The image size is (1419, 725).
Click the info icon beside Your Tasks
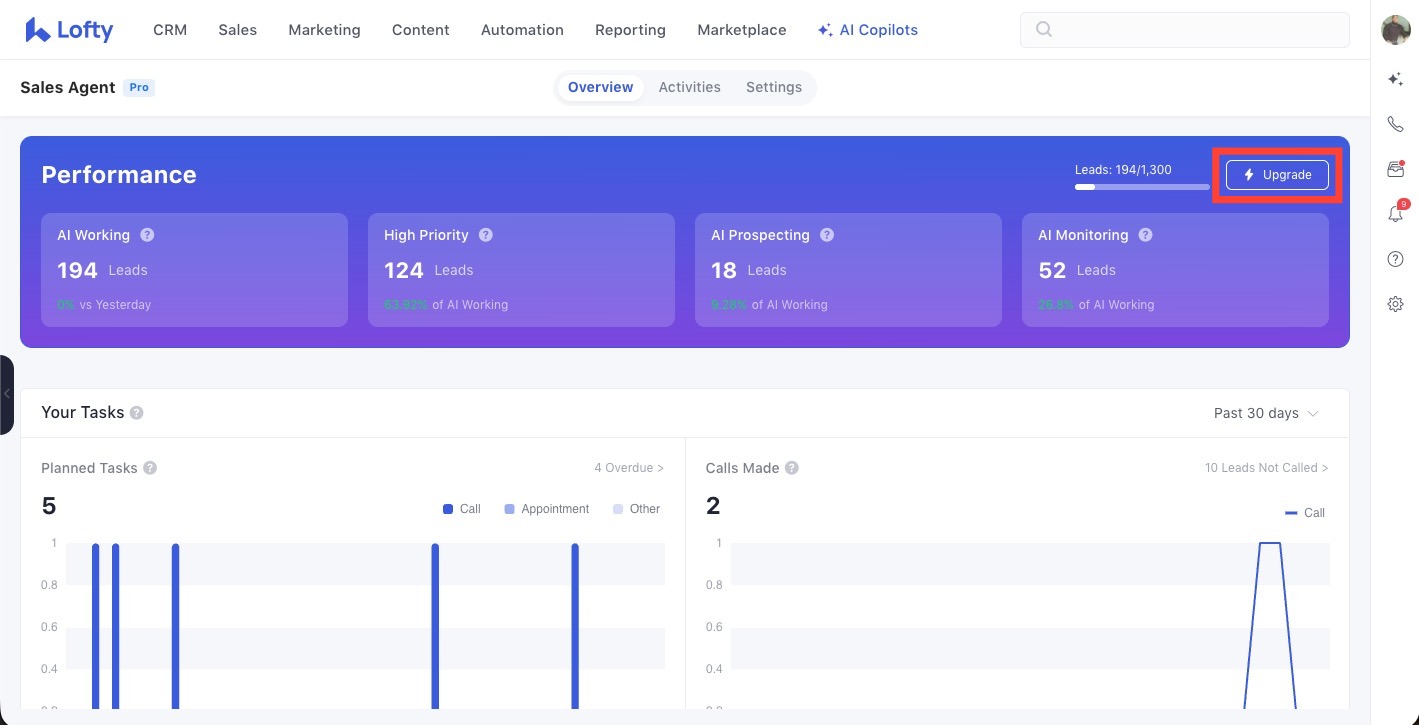[x=137, y=413]
